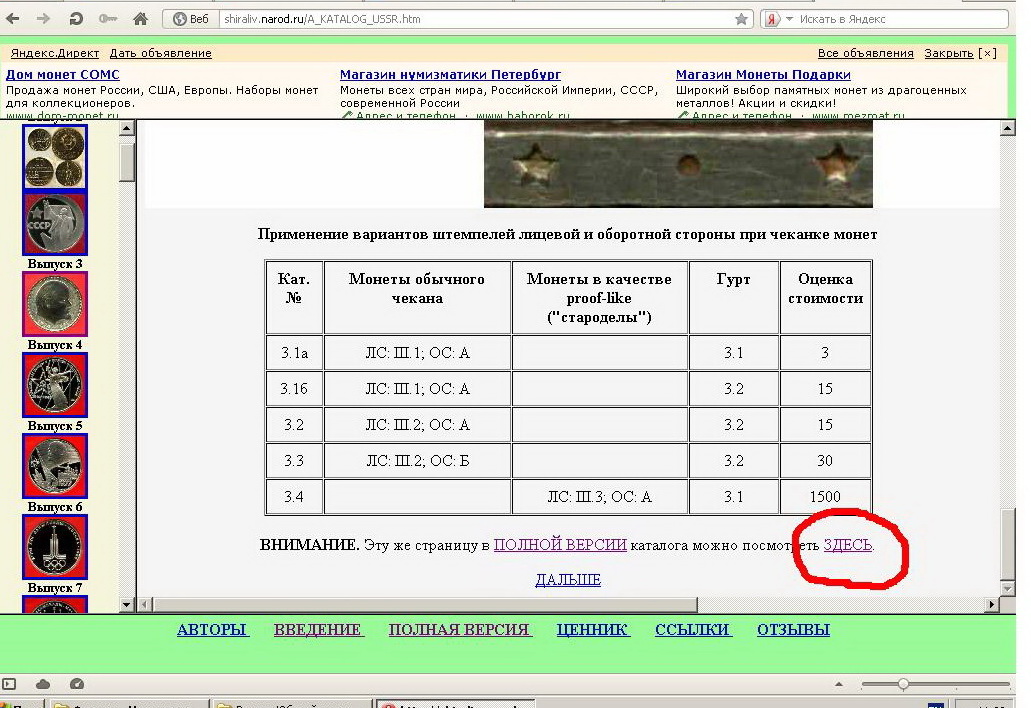Click the ДАЛЬШЕ link below the table
1031x708 pixels.
click(568, 579)
